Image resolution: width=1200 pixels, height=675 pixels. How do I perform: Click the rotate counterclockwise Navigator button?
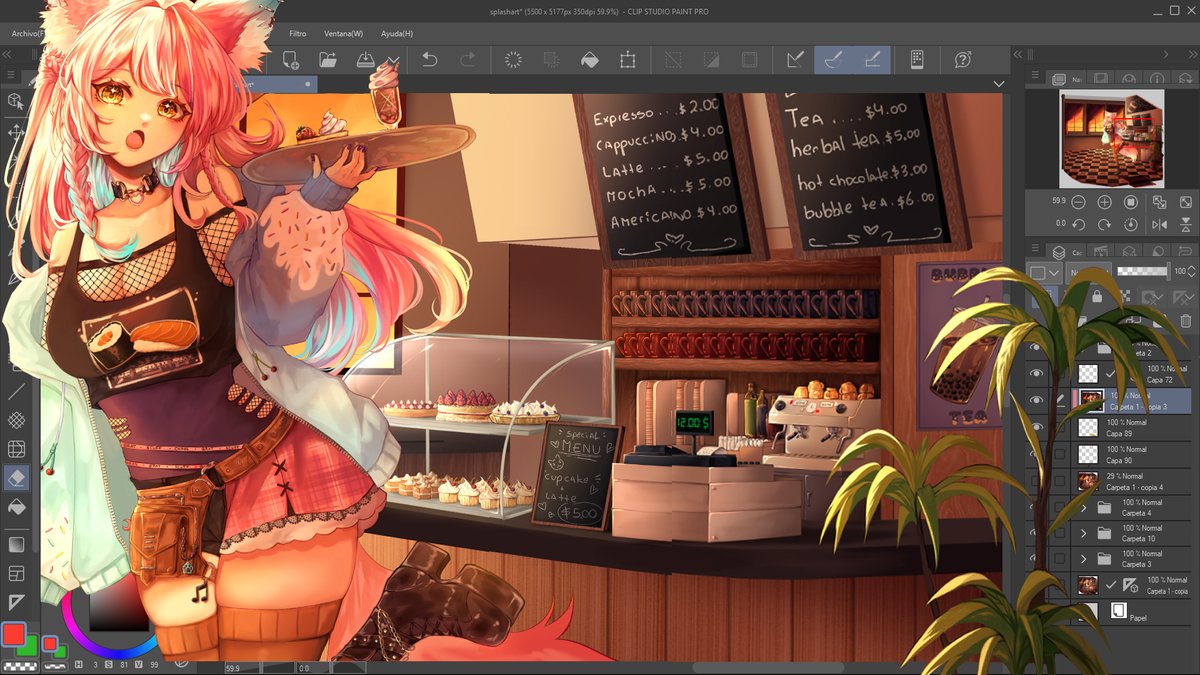coord(1079,223)
